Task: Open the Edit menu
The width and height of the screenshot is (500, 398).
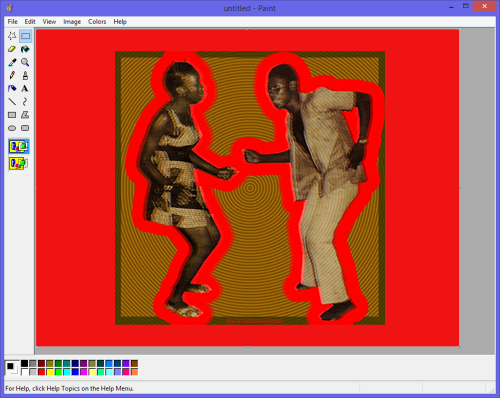Action: coord(30,22)
